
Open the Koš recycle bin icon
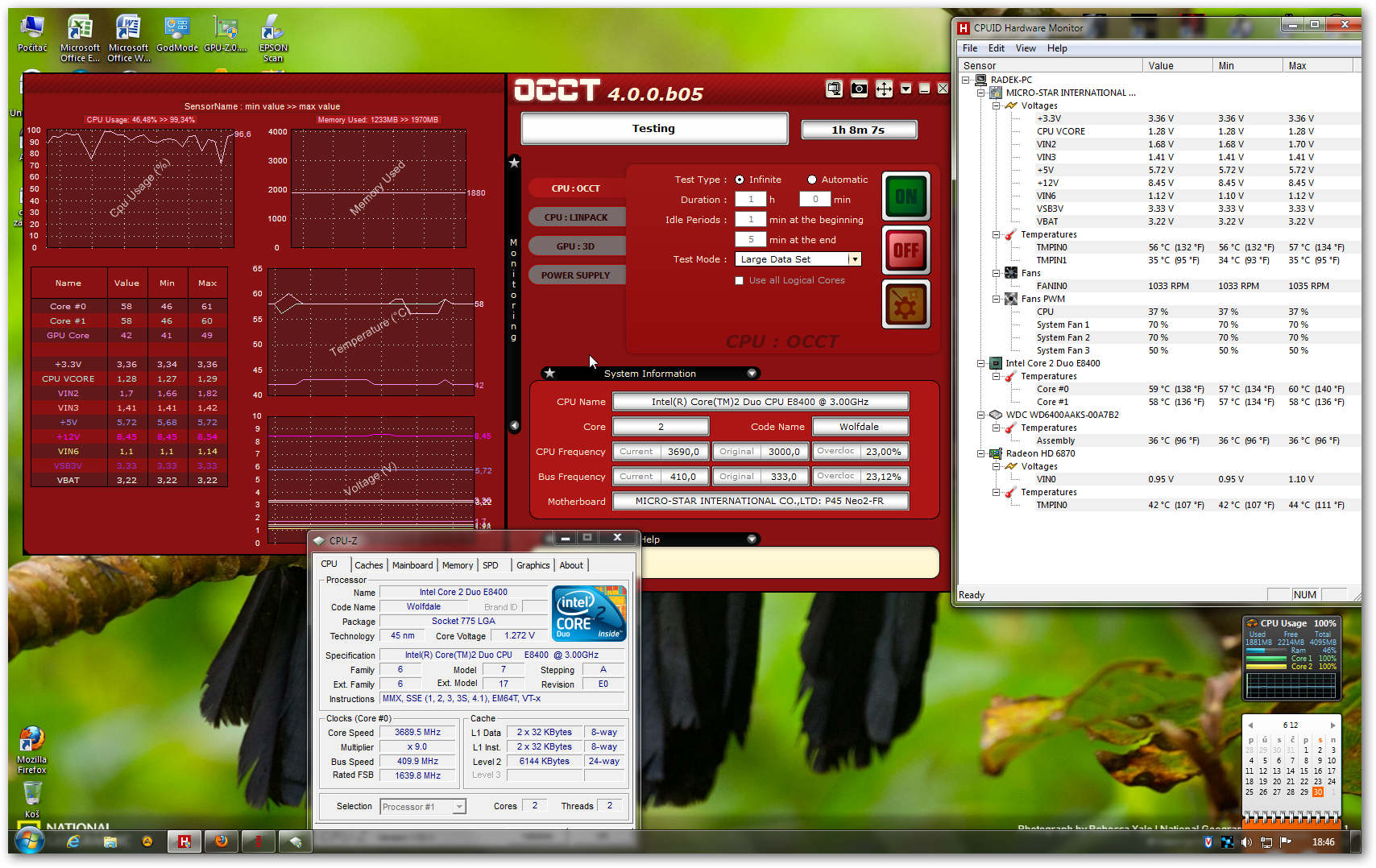pyautogui.click(x=32, y=800)
